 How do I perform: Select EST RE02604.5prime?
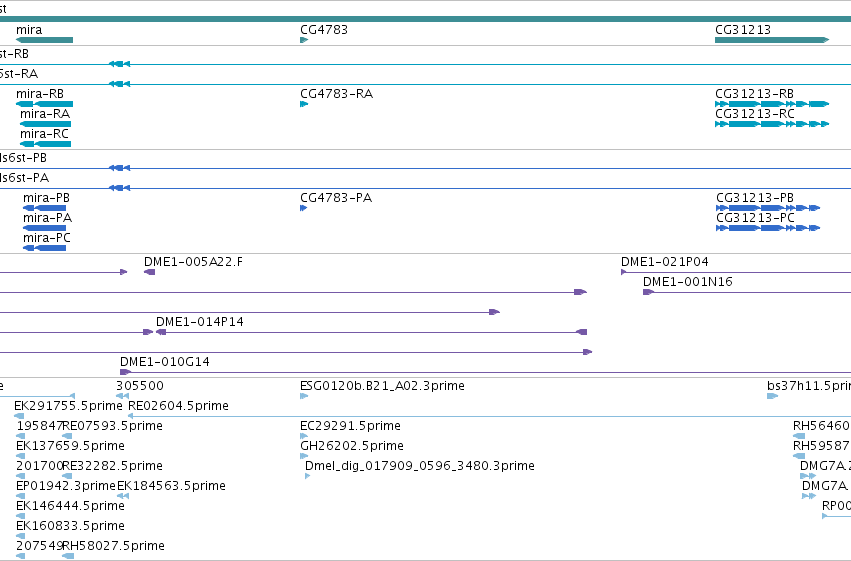point(490,416)
